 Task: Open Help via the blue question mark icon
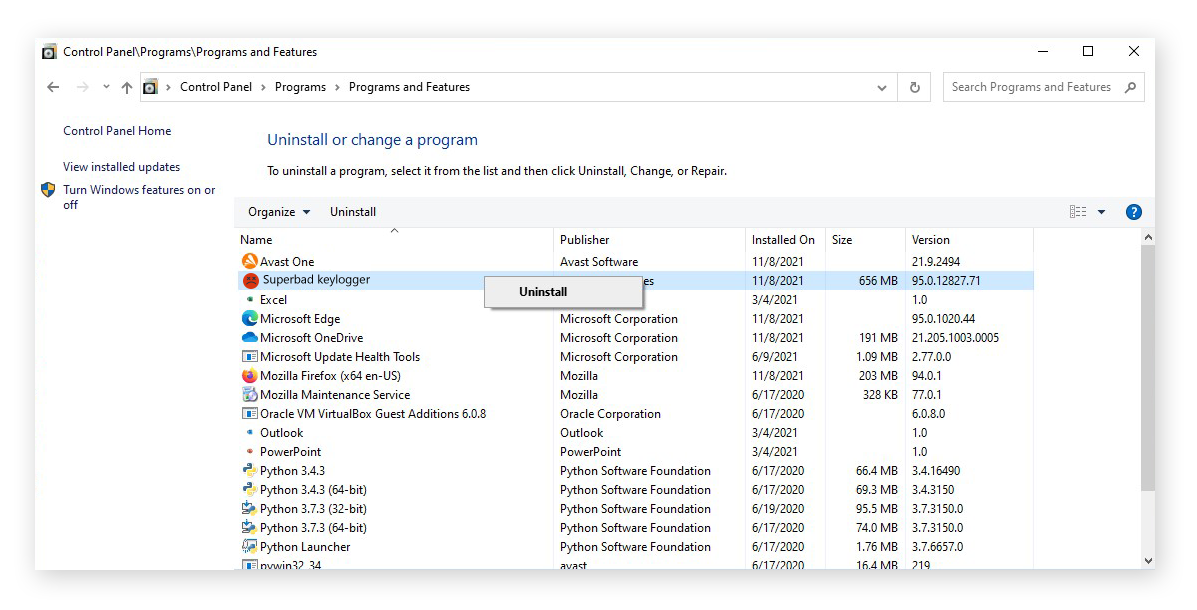click(x=1133, y=211)
